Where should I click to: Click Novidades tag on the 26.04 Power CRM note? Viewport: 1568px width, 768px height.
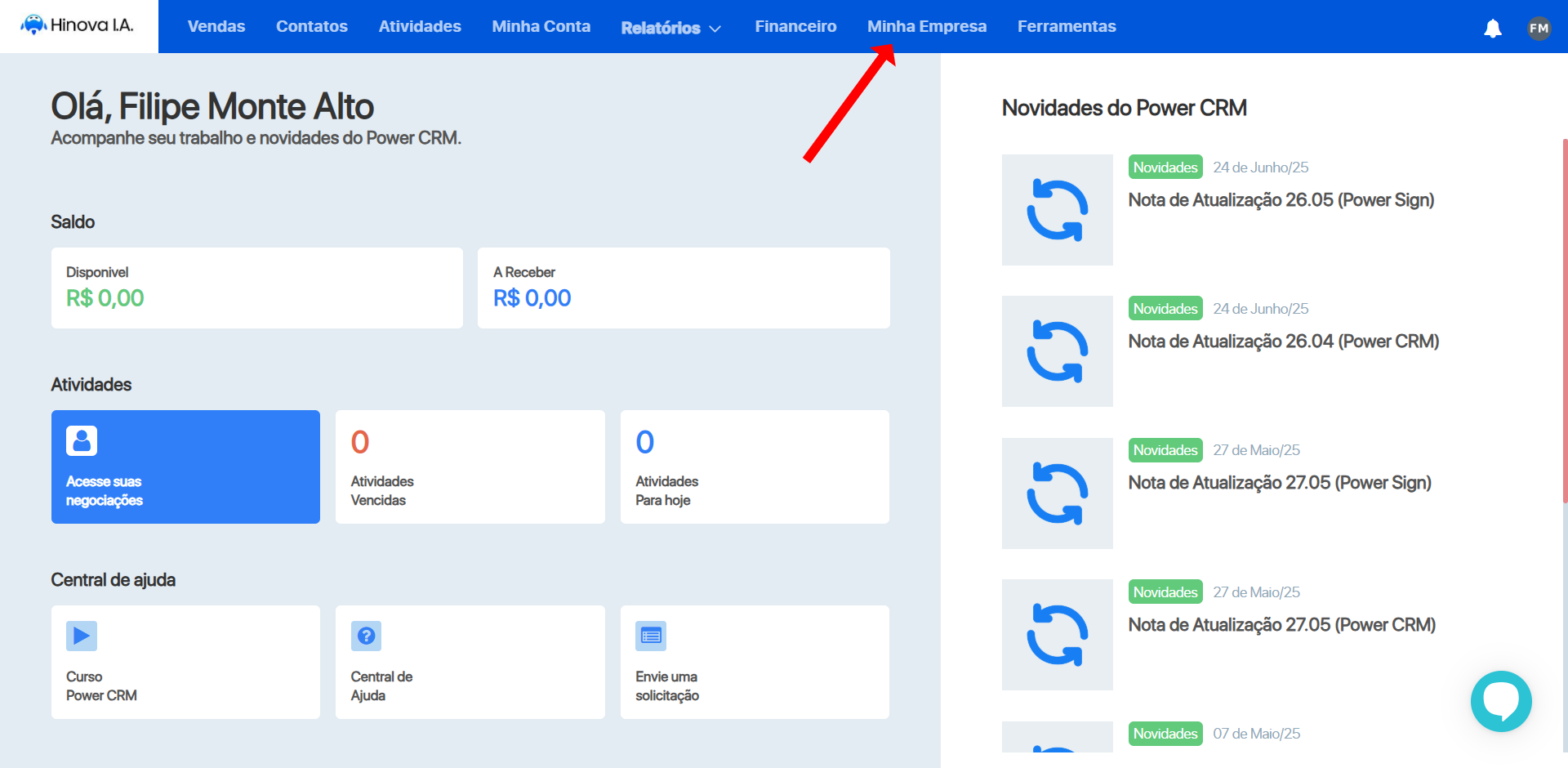1165,308
